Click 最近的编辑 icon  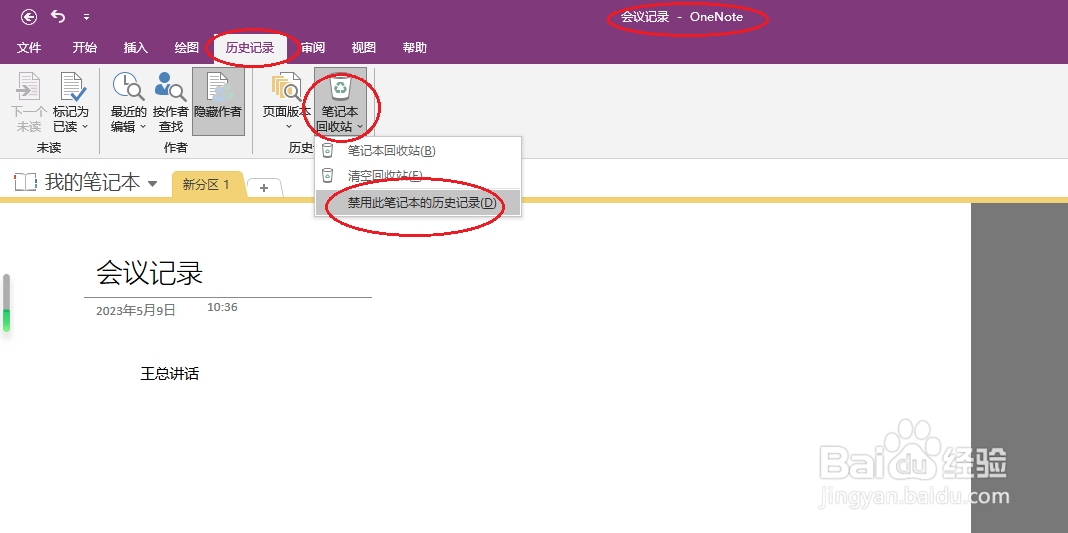[x=129, y=86]
